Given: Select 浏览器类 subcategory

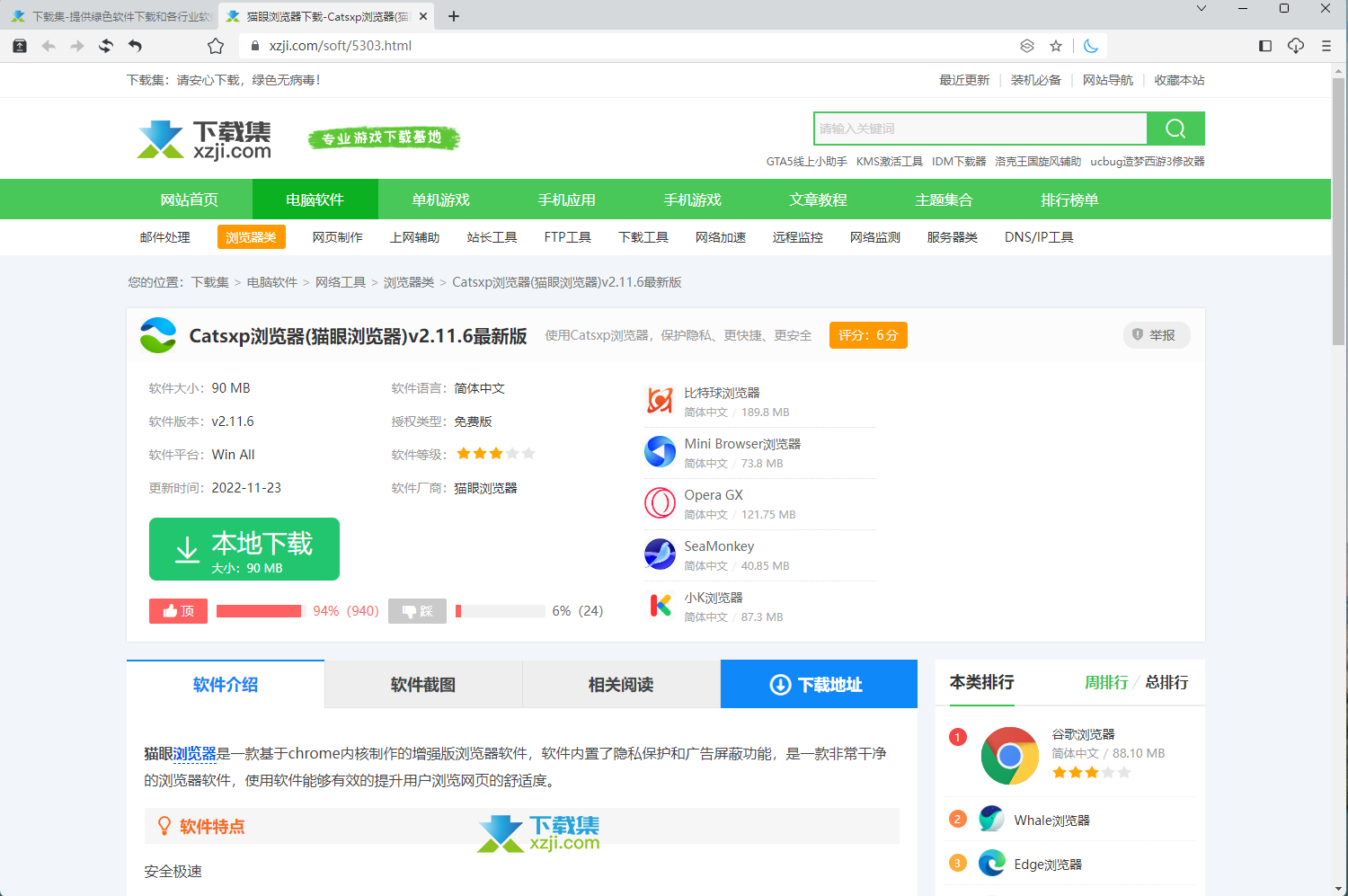Looking at the screenshot, I should [x=252, y=237].
